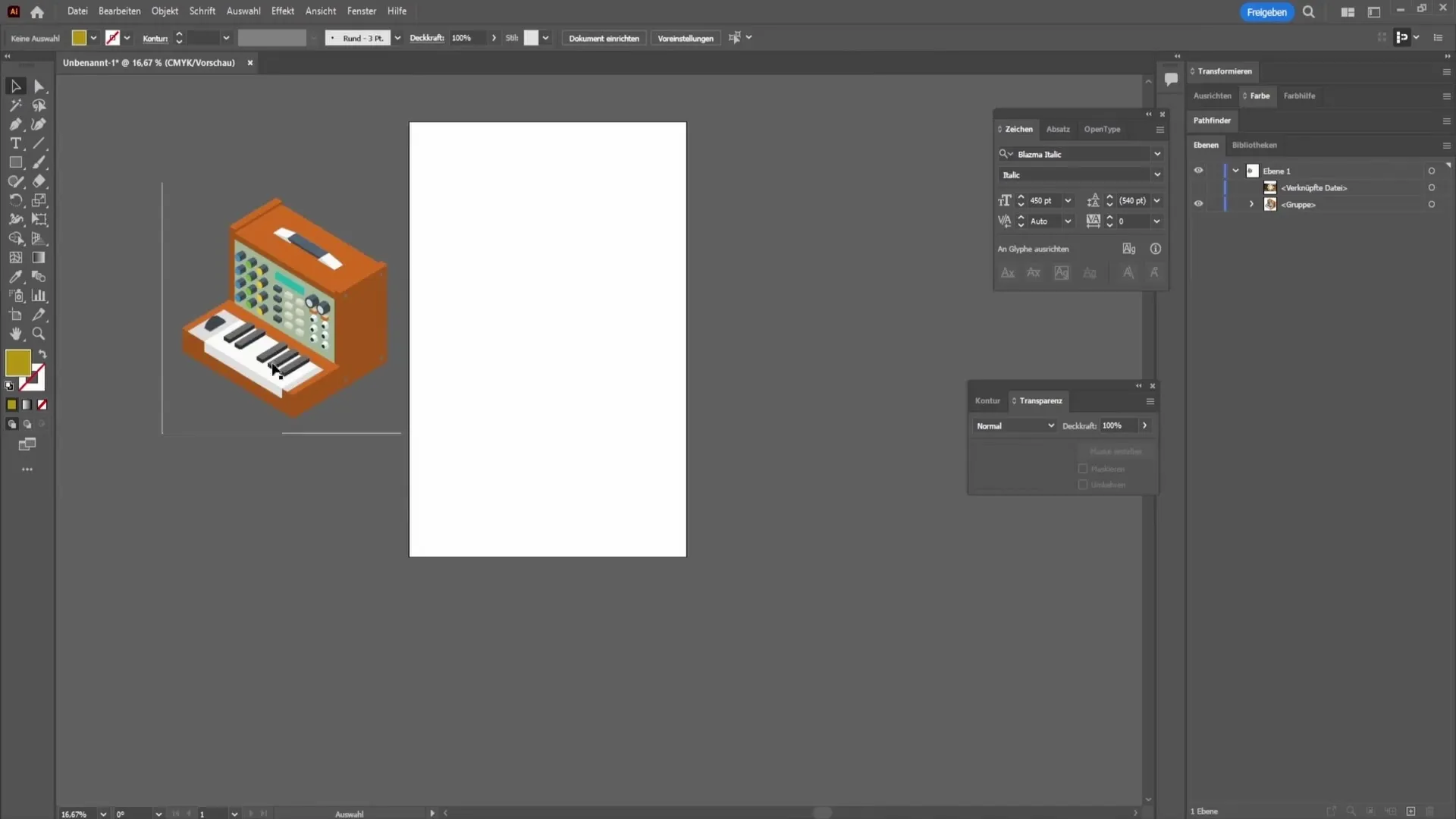Open zoom level dropdown 16,67%
The width and height of the screenshot is (1456, 819).
(103, 814)
